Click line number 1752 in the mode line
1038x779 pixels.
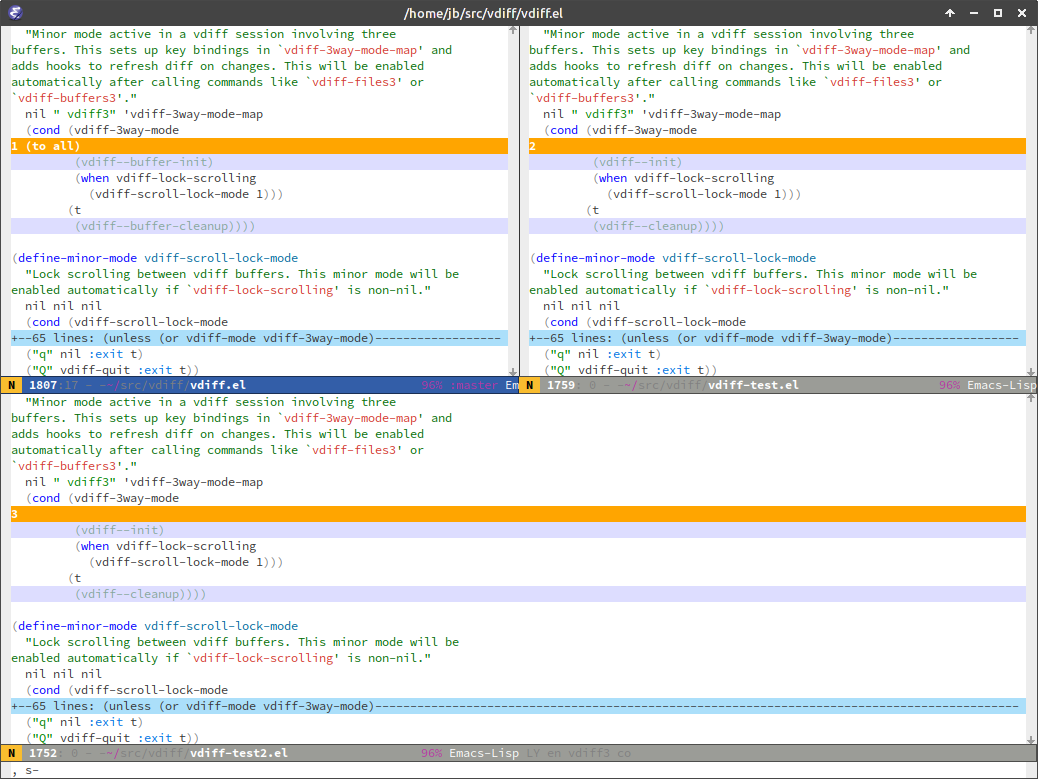43,753
